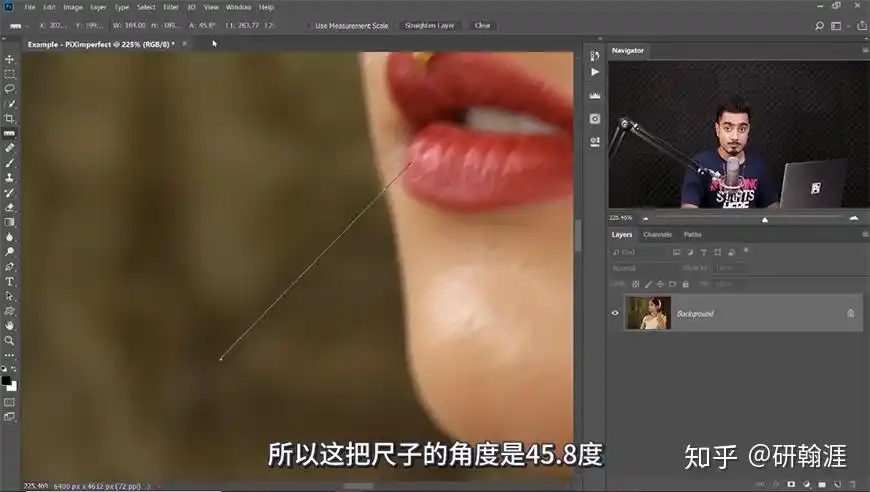Select the Quick Selection wand tool
Screen dimensions: 870x492
click(x=9, y=104)
